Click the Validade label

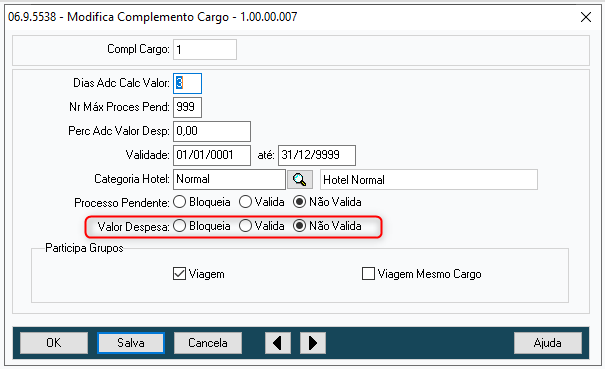click(x=147, y=155)
